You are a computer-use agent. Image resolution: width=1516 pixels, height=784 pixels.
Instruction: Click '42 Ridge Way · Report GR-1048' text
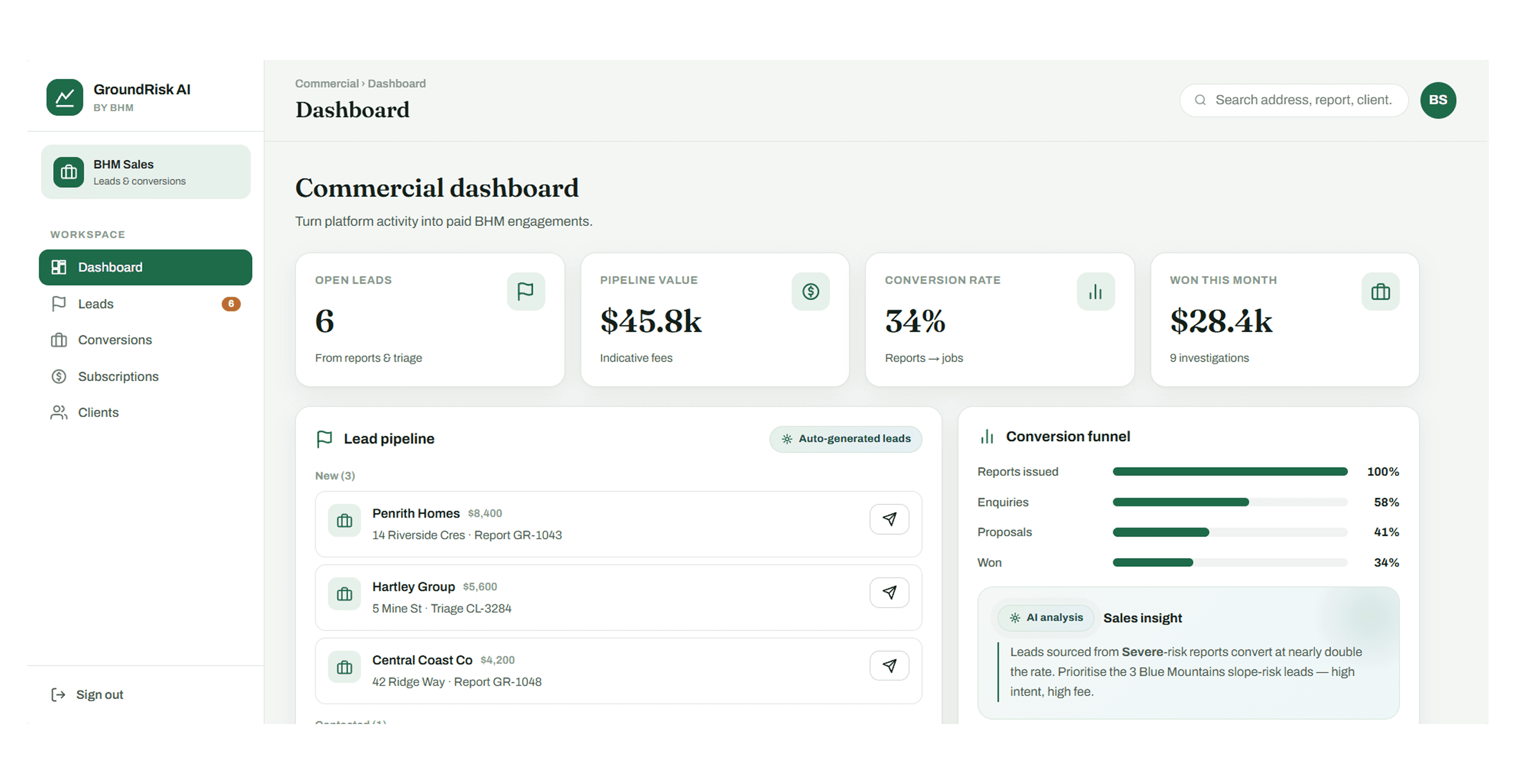coord(457,682)
